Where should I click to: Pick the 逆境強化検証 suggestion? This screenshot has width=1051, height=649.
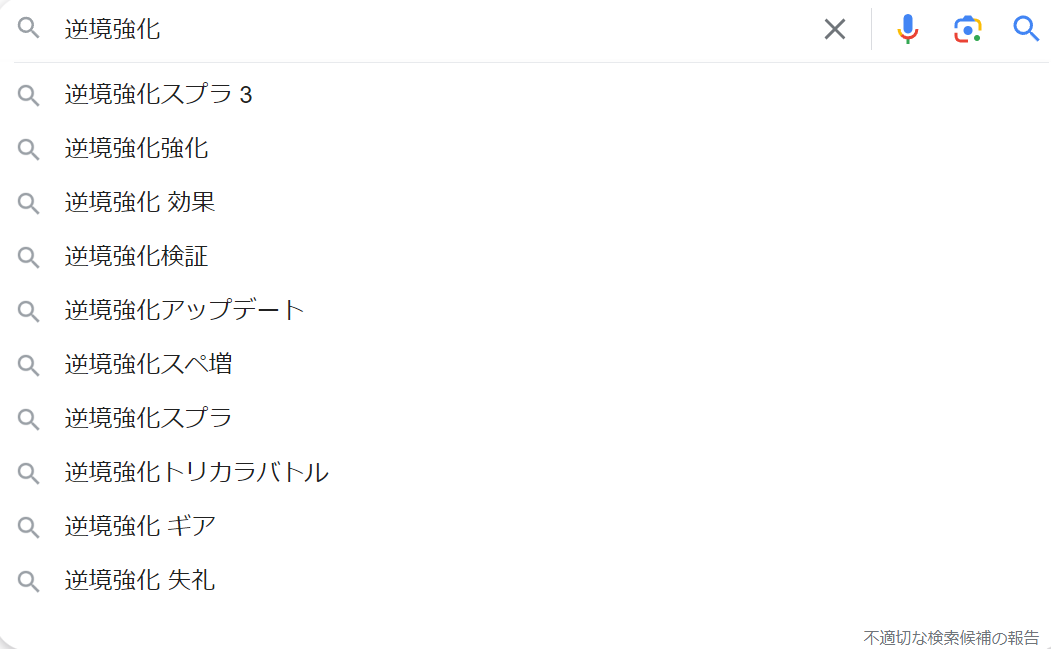136,257
